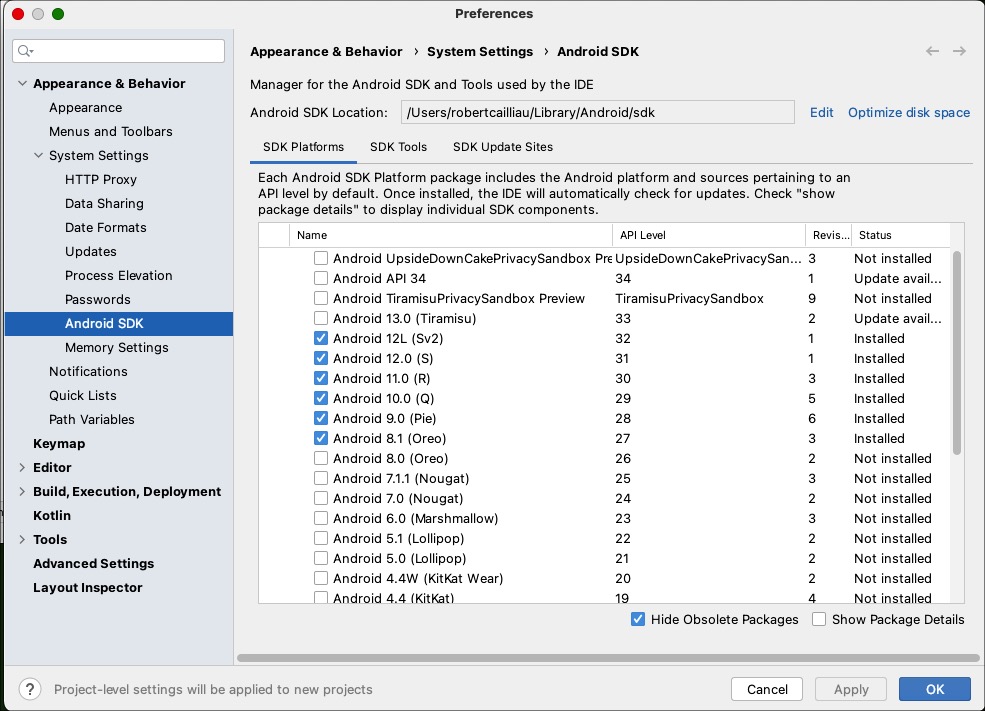Uncheck Android 9.0 (Pie) platform
This screenshot has width=985, height=711.
321,418
